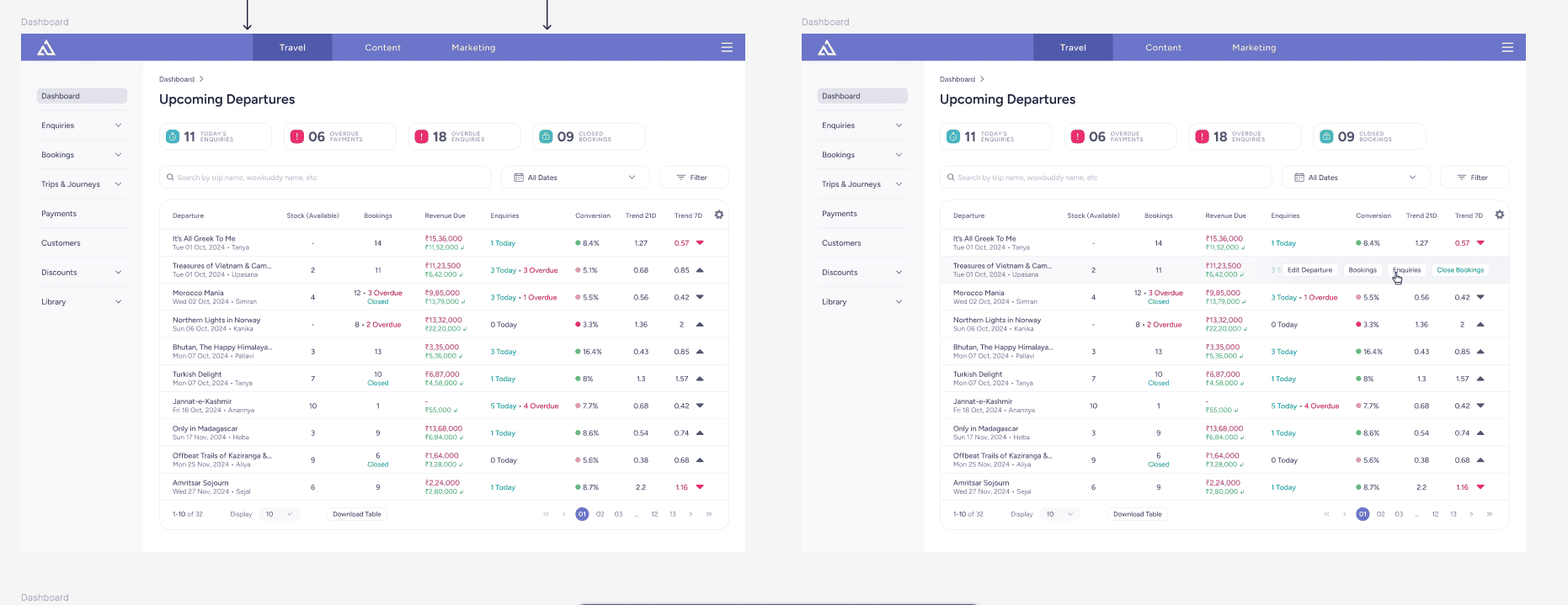
Task: Click trend arrow in right Morocco Mania row
Action: pyautogui.click(x=1480, y=297)
